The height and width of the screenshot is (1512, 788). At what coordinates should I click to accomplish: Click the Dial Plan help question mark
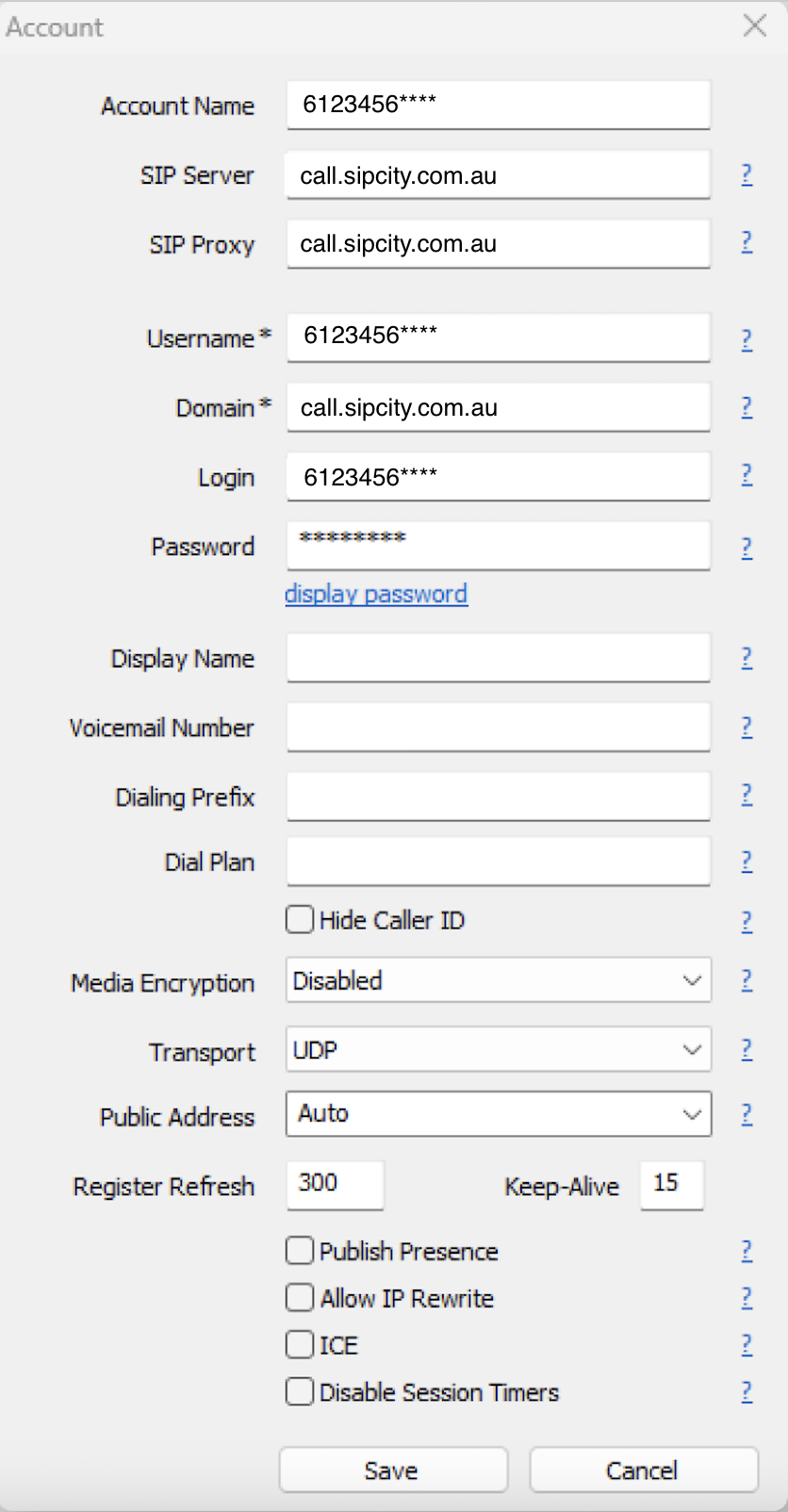[747, 861]
